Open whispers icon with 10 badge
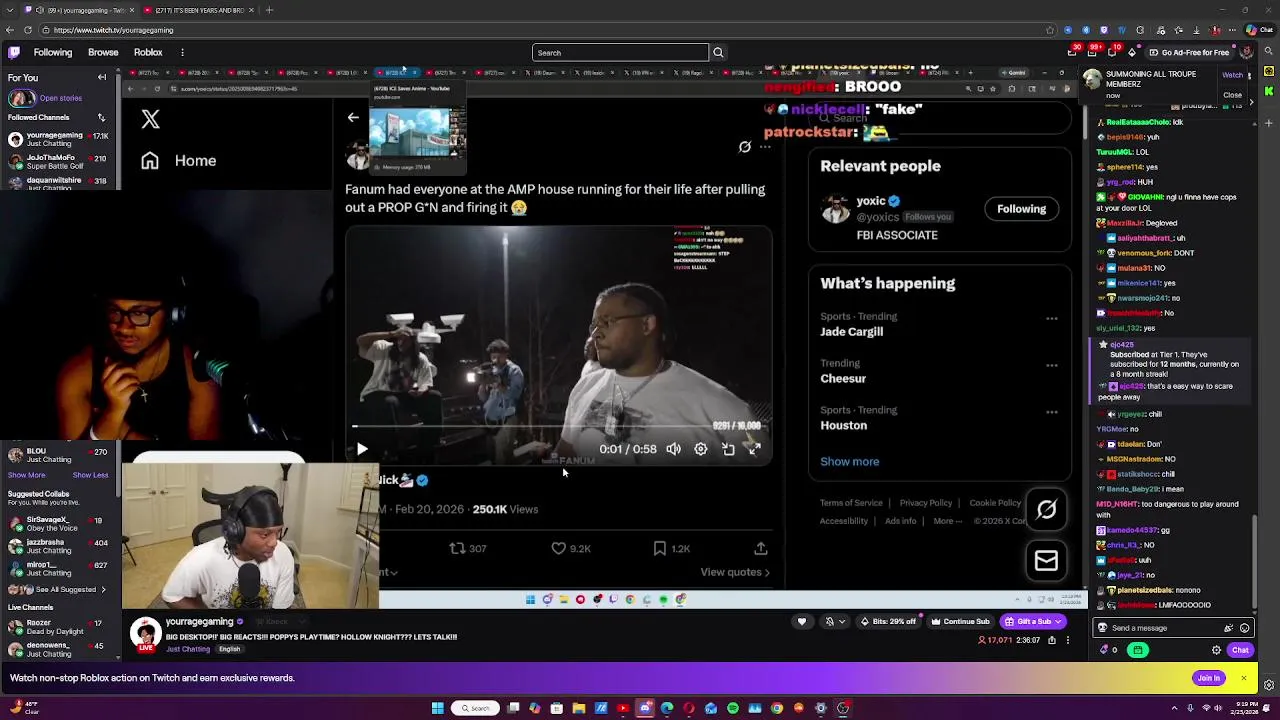Viewport: 1280px width, 720px height. [x=1114, y=52]
